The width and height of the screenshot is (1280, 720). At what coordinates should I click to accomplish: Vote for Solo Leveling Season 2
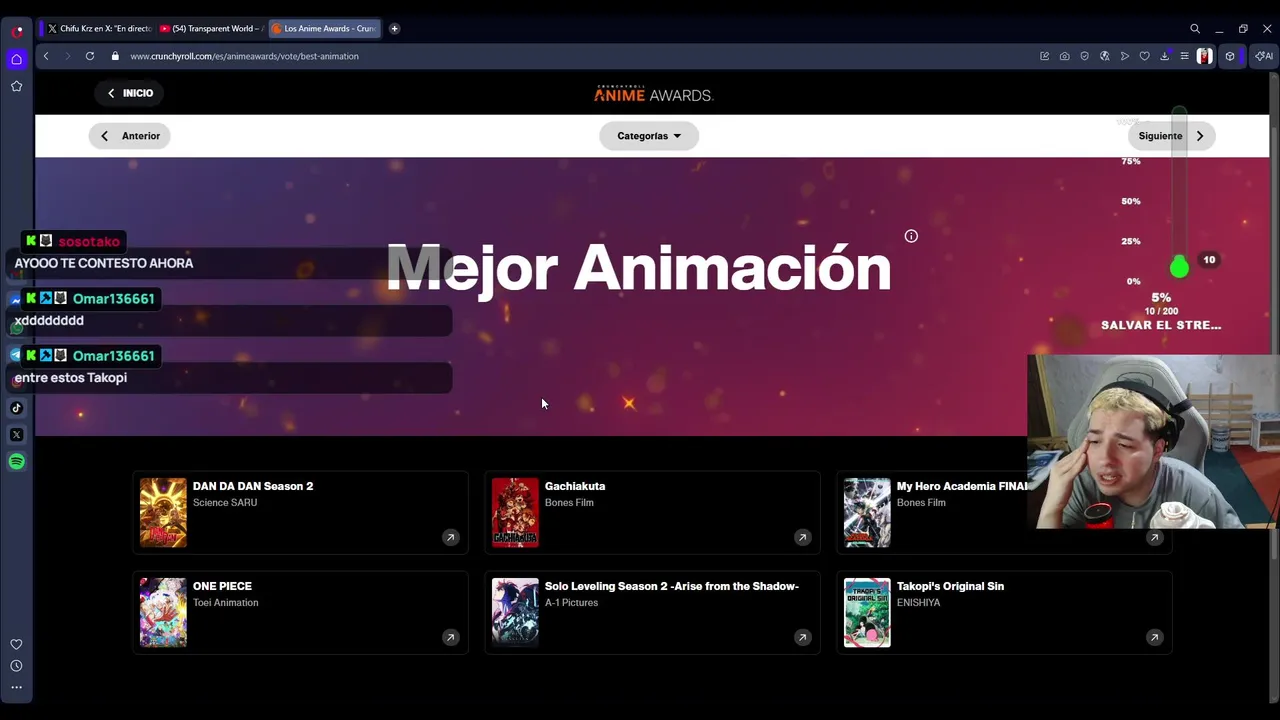[652, 612]
